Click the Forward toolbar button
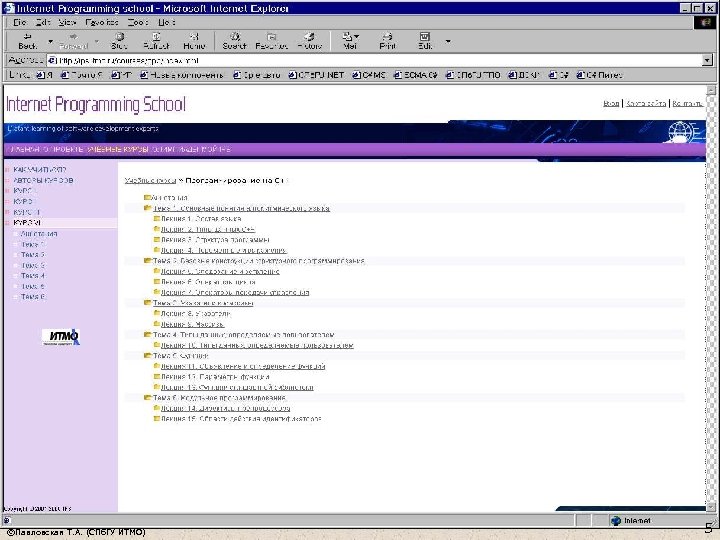This screenshot has height=540, width=720. tap(73, 41)
